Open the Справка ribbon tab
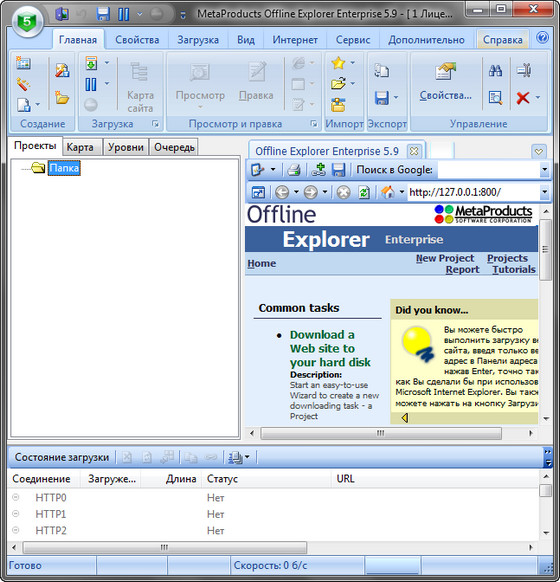 (x=502, y=40)
